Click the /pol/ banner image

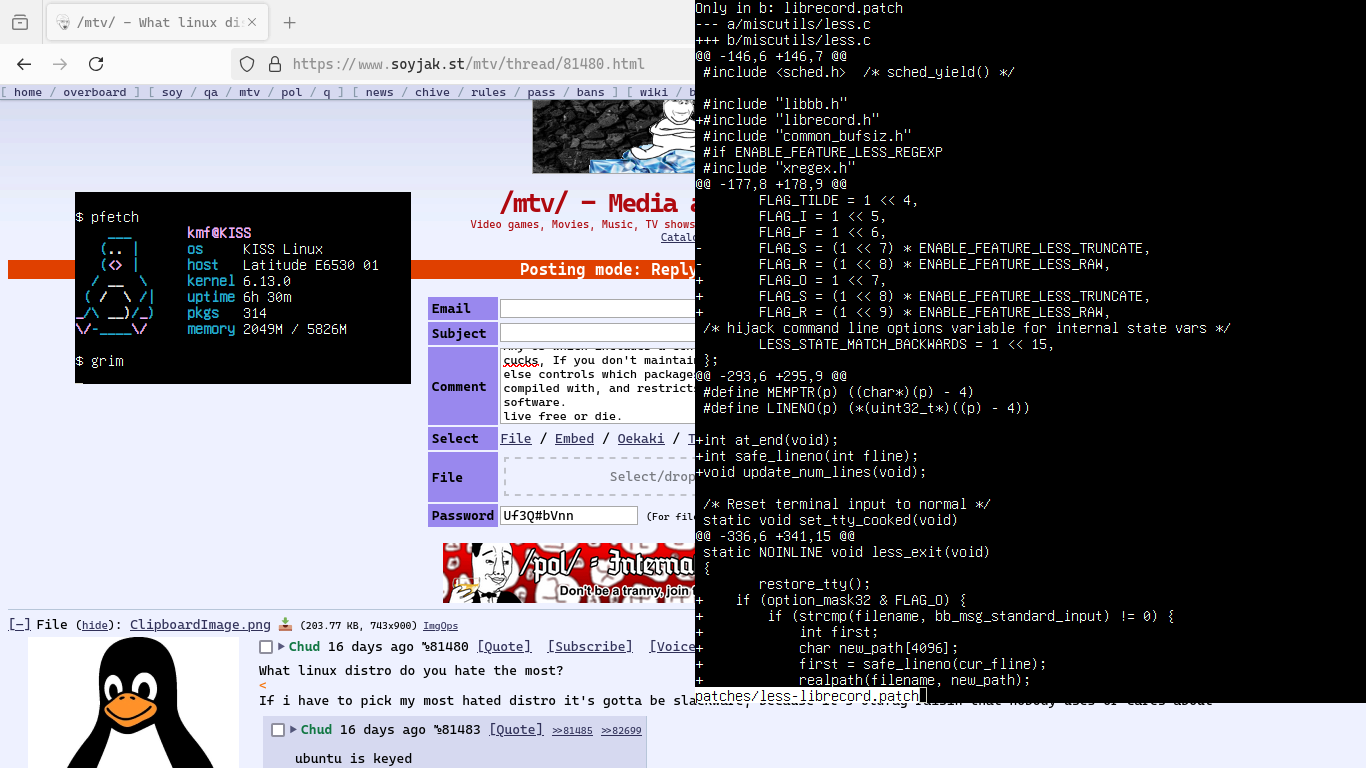[569, 573]
